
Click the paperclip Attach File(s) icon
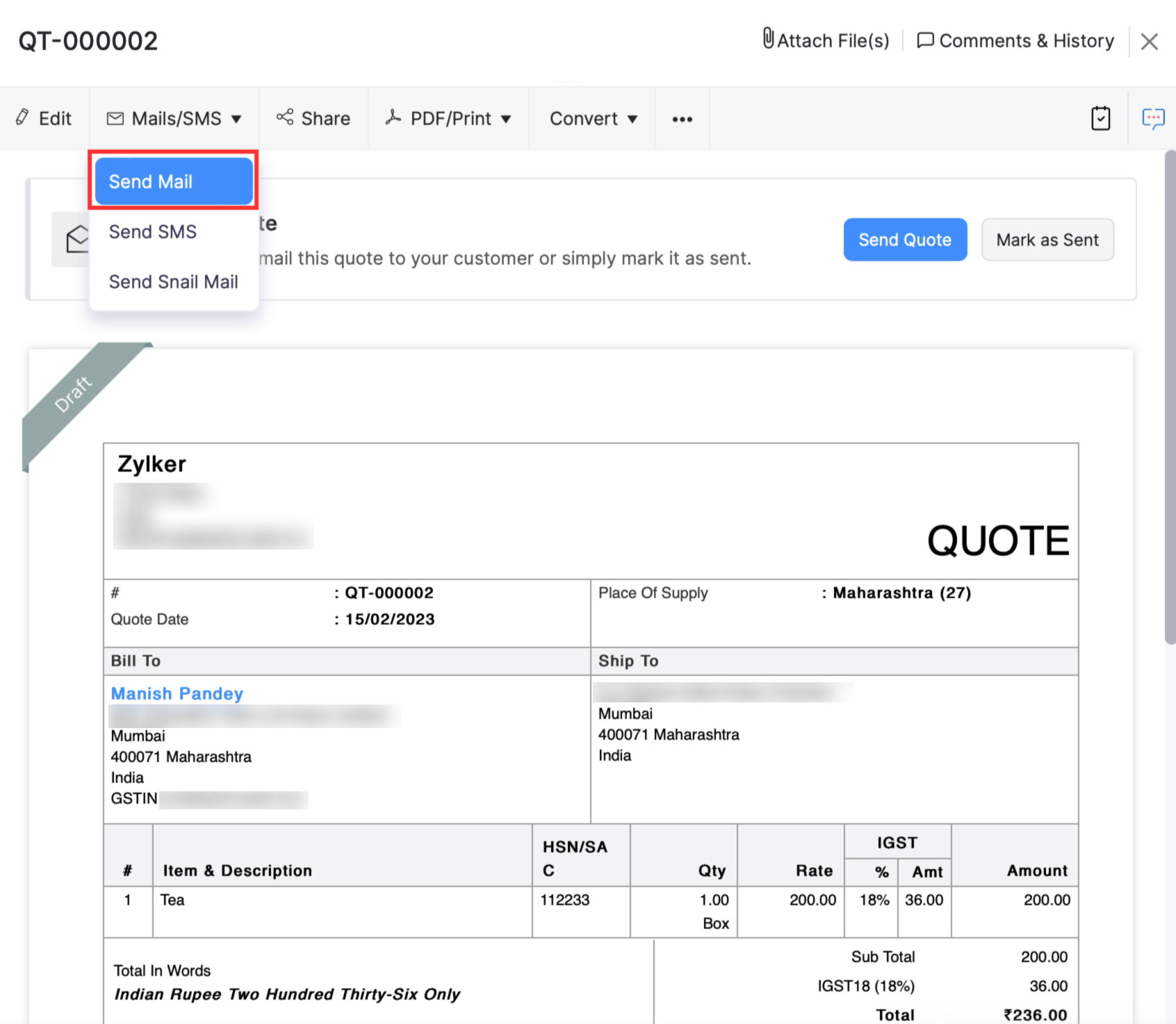coord(768,39)
